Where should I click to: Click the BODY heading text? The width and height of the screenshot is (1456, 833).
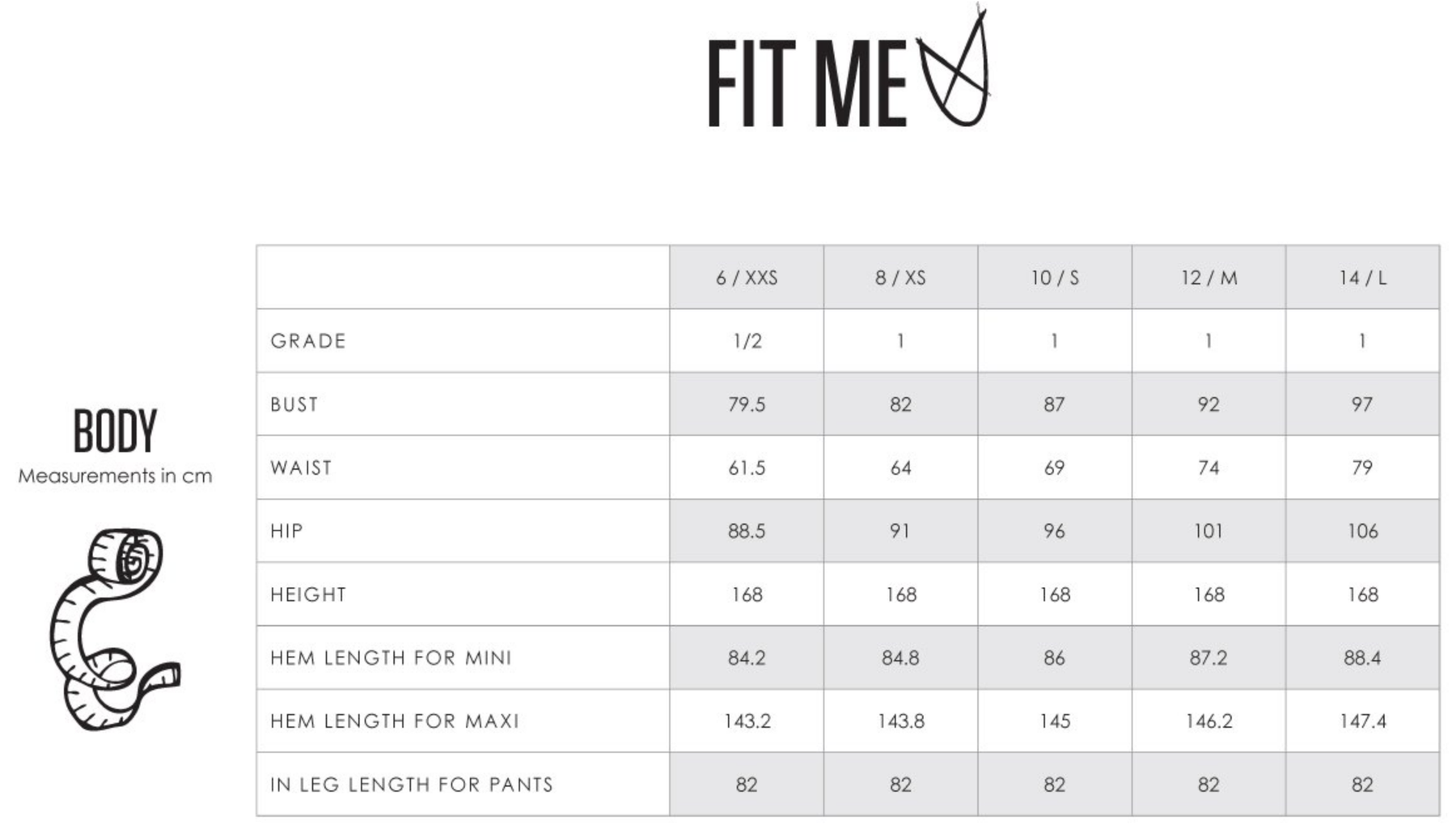click(x=115, y=431)
